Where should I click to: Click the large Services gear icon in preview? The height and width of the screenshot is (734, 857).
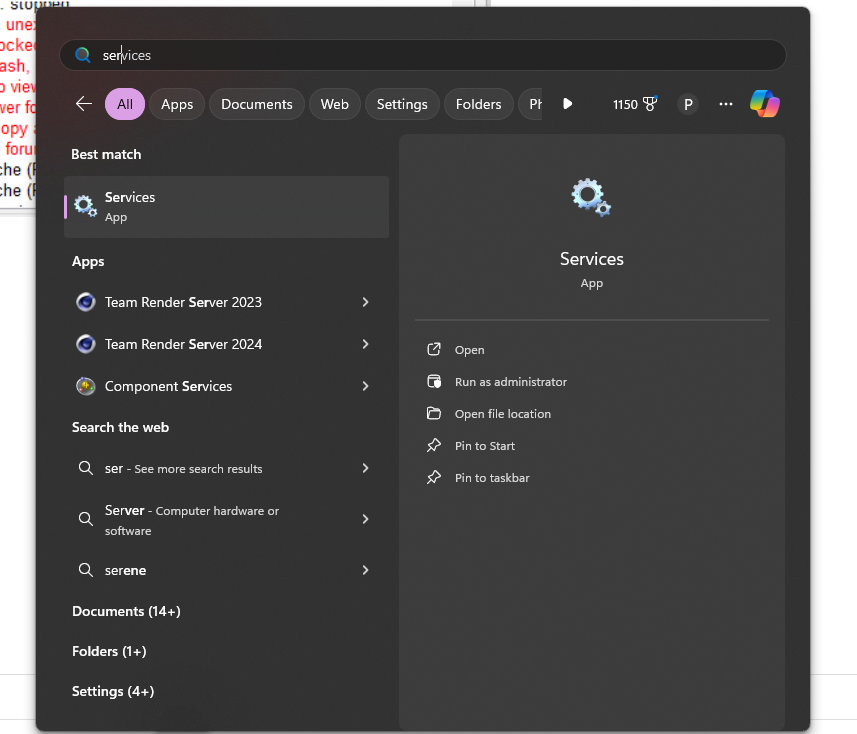click(x=591, y=197)
